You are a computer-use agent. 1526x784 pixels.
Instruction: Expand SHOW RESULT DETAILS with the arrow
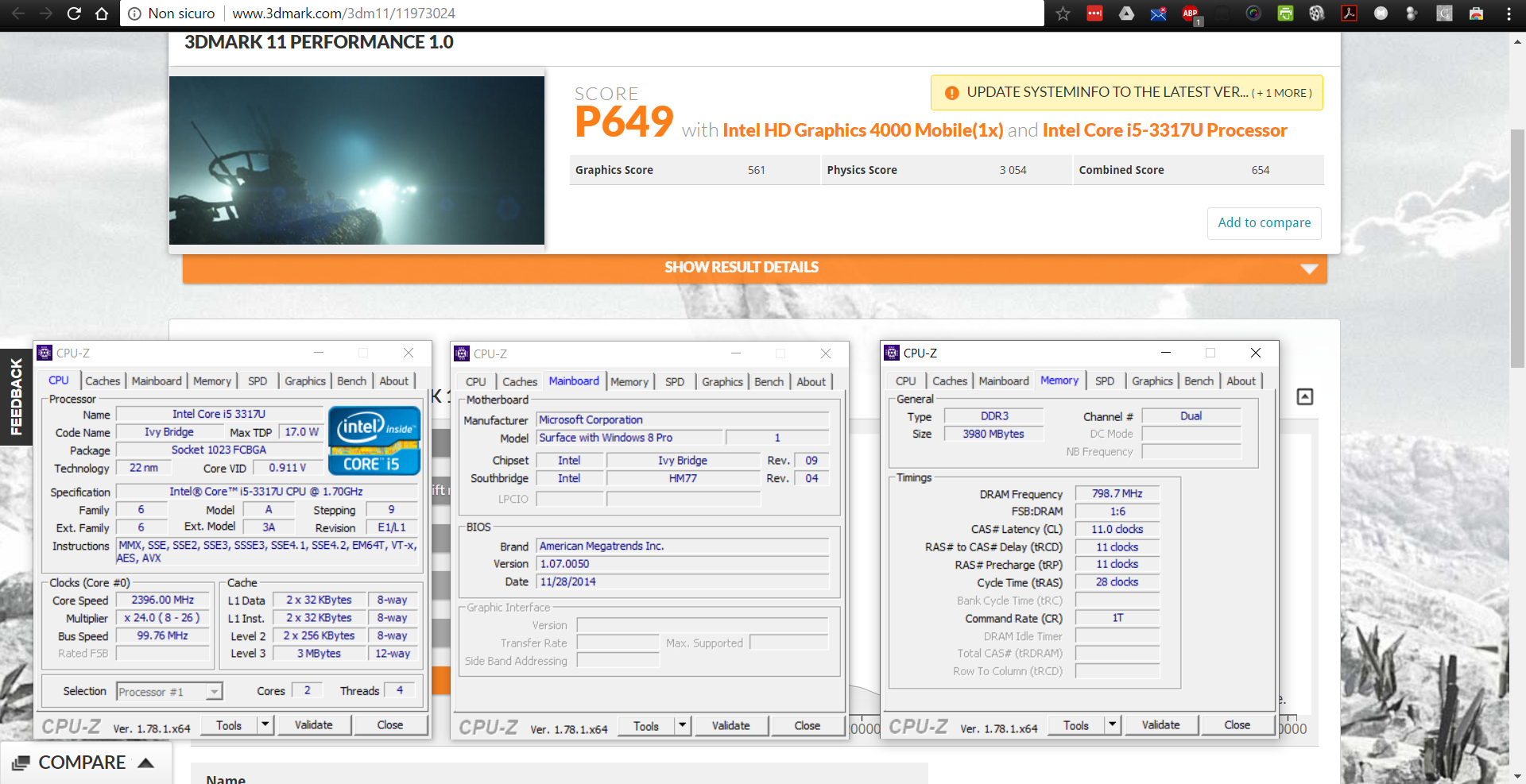[x=1309, y=268]
